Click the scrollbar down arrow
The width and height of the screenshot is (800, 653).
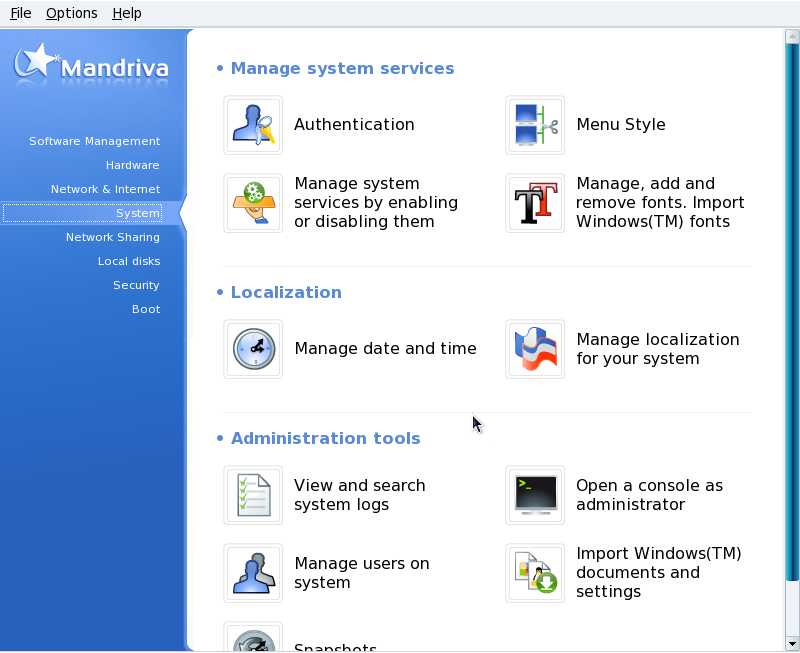point(792,644)
